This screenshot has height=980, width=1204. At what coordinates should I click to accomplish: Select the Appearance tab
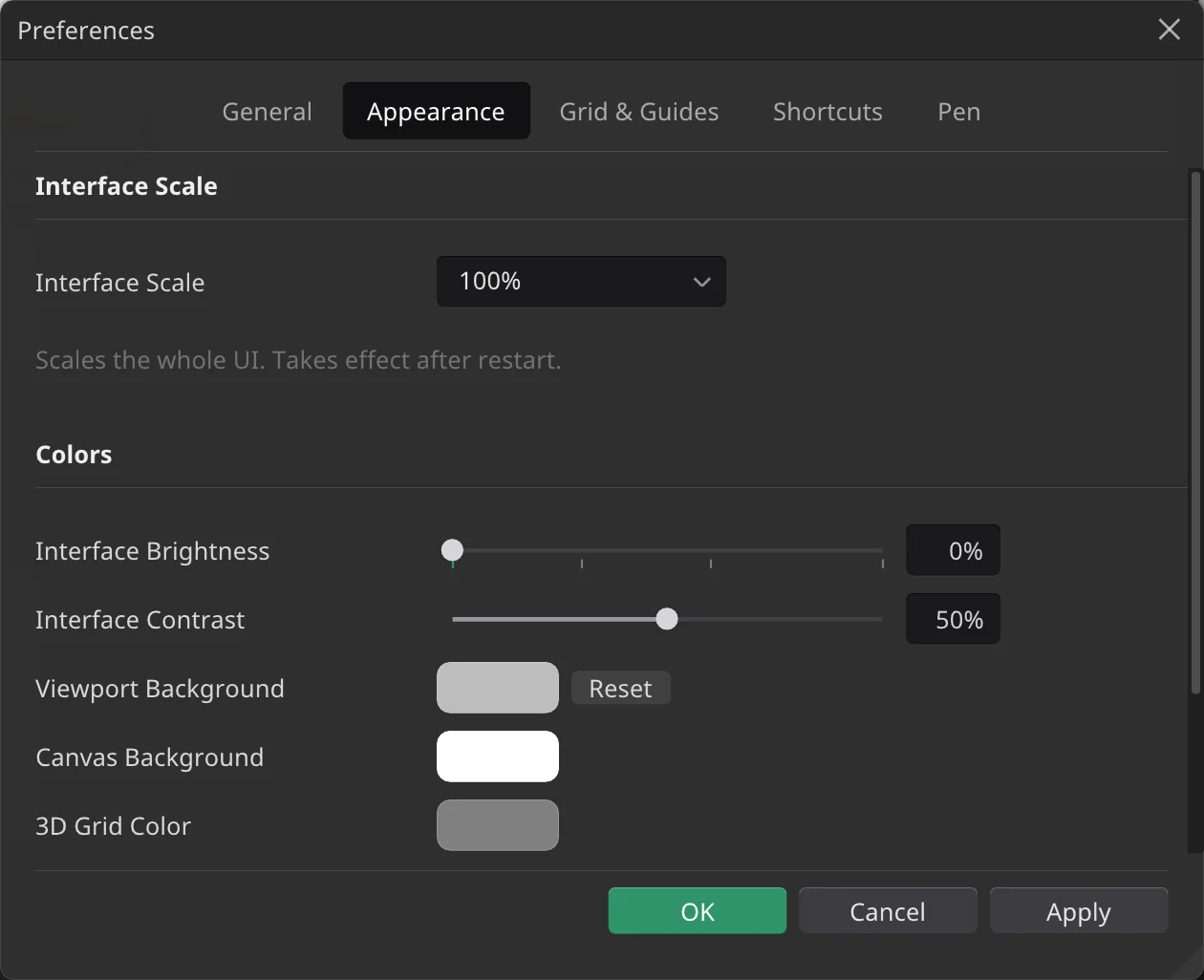coord(436,112)
